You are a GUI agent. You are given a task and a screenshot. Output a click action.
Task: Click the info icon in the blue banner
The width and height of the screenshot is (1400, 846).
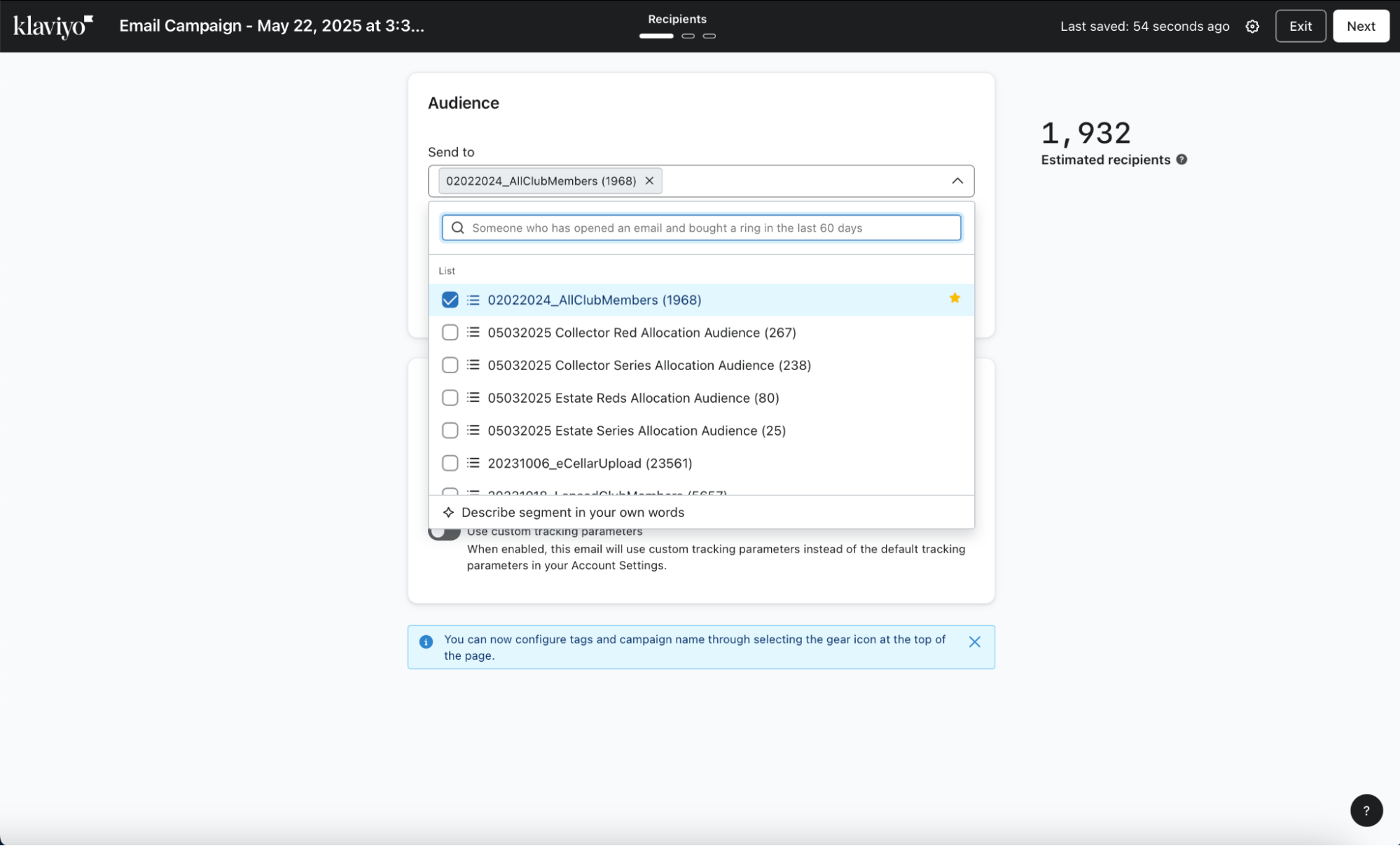pos(426,642)
